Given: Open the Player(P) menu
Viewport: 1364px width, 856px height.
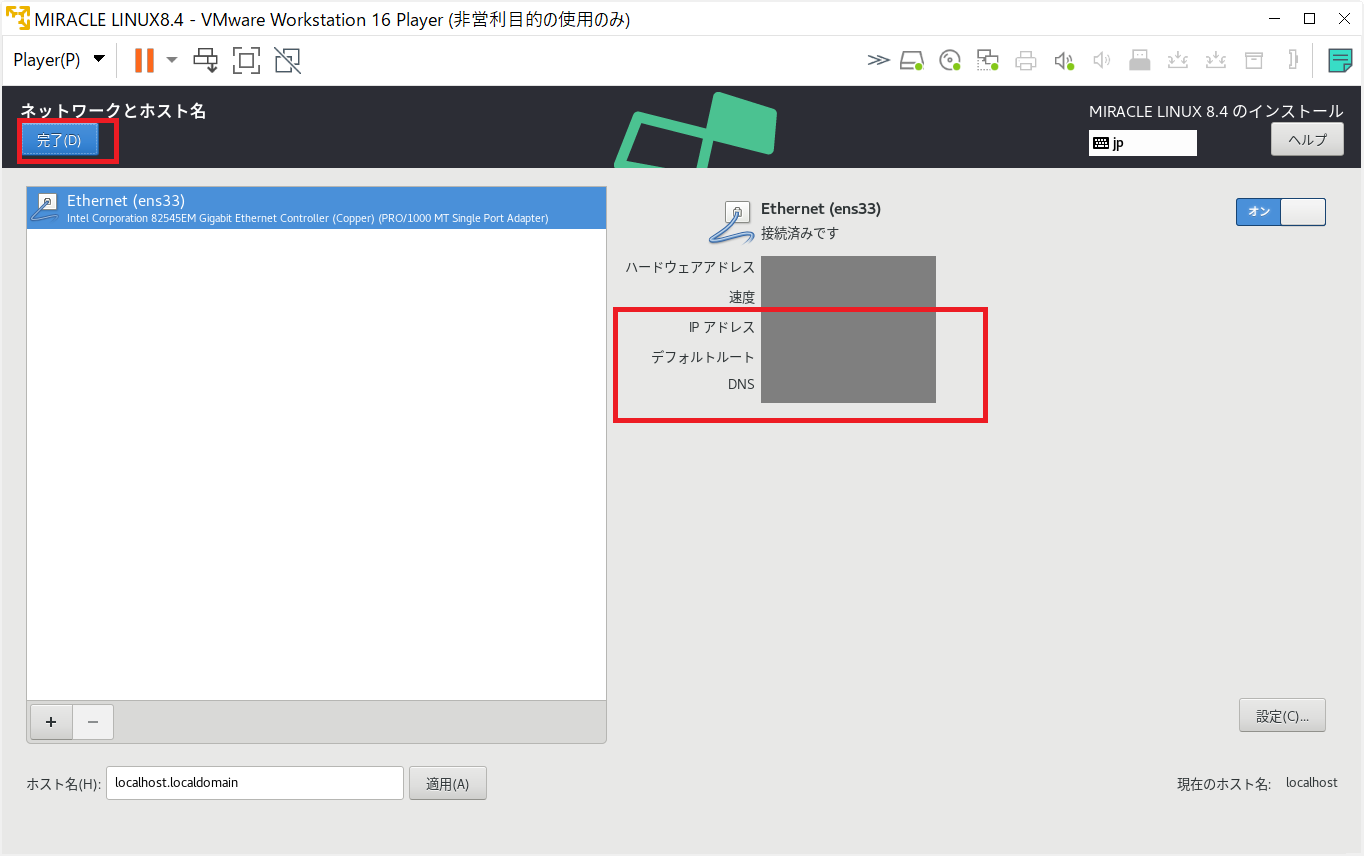Looking at the screenshot, I should [x=59, y=59].
